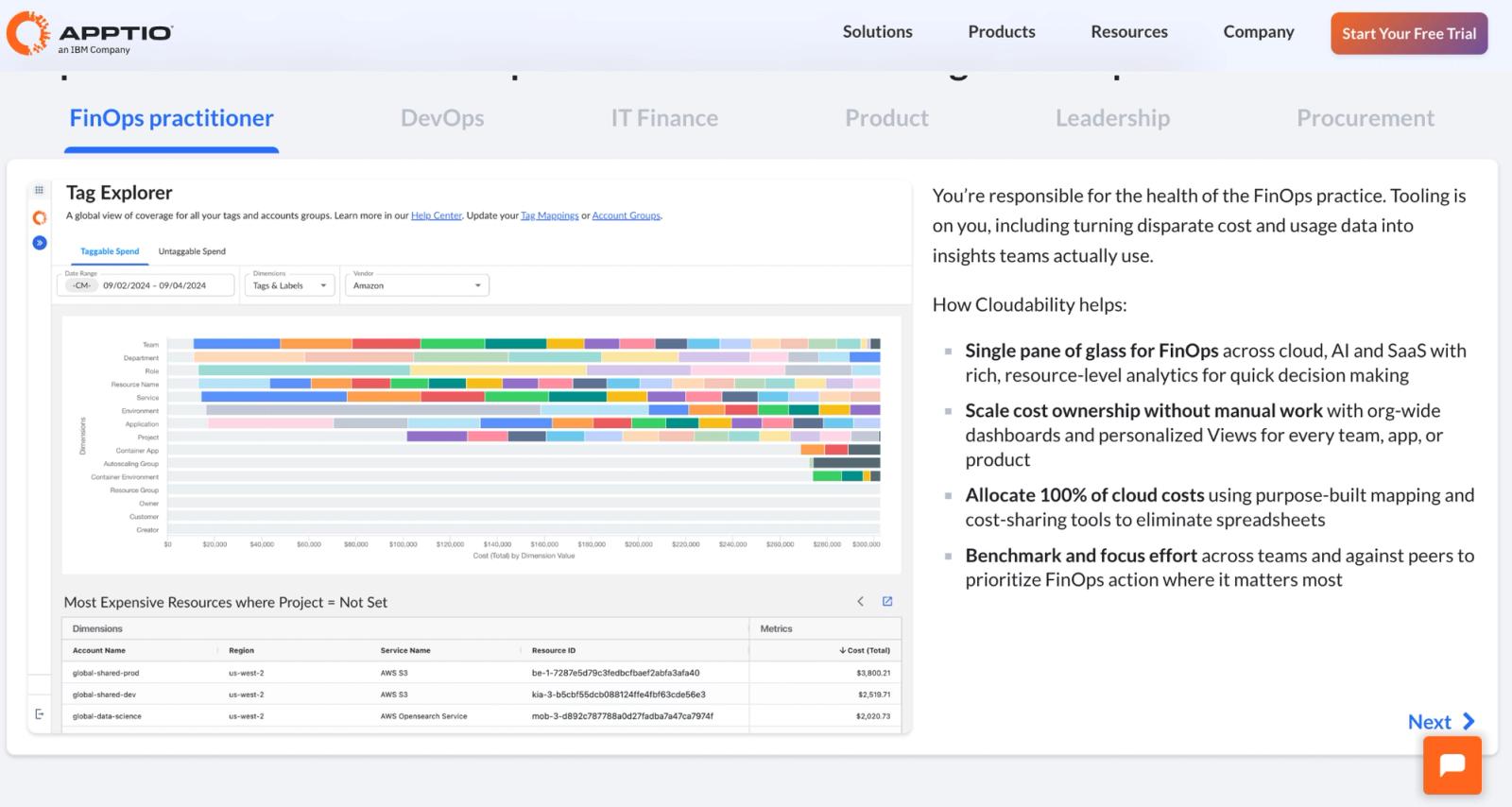Click the $3,800.21 cost value
Image resolution: width=1512 pixels, height=807 pixels.
873,673
